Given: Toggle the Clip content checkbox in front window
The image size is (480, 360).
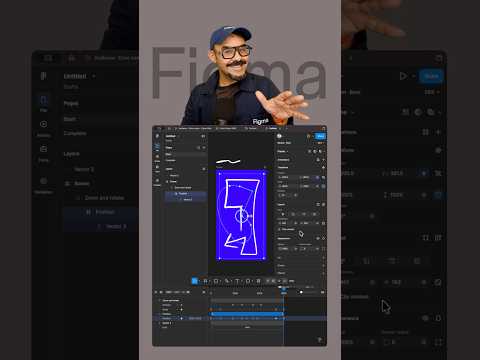Looking at the screenshot, I should coord(280,229).
